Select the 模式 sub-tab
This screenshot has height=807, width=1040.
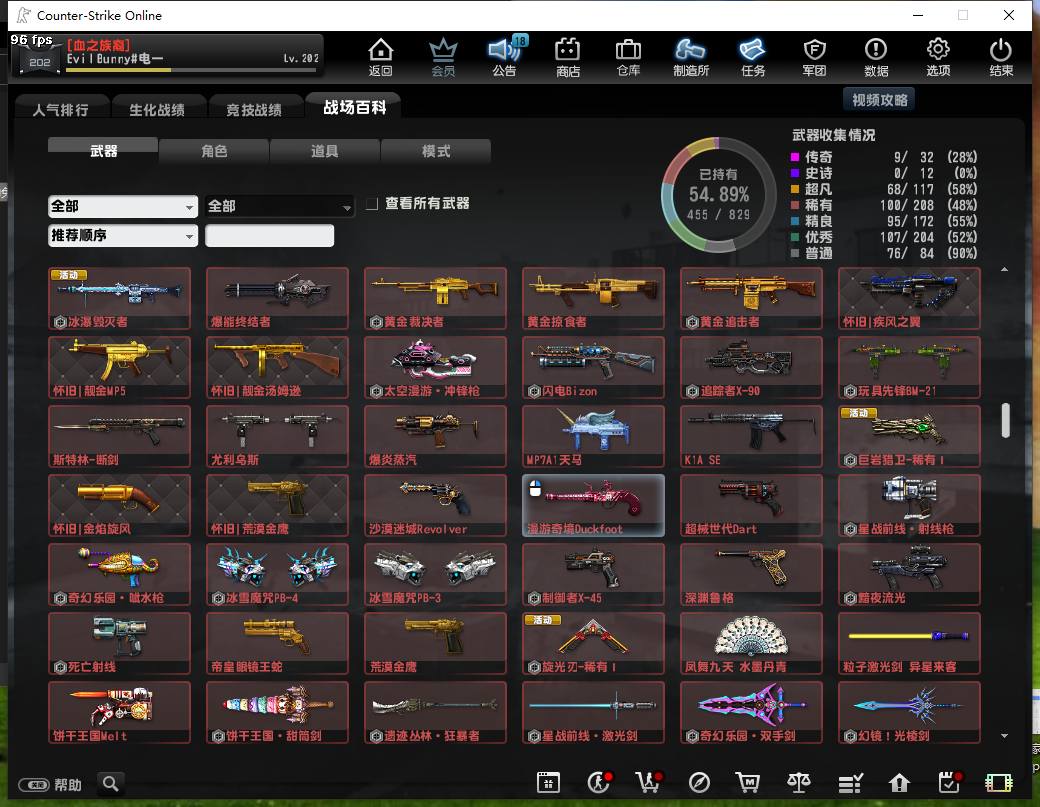(436, 151)
